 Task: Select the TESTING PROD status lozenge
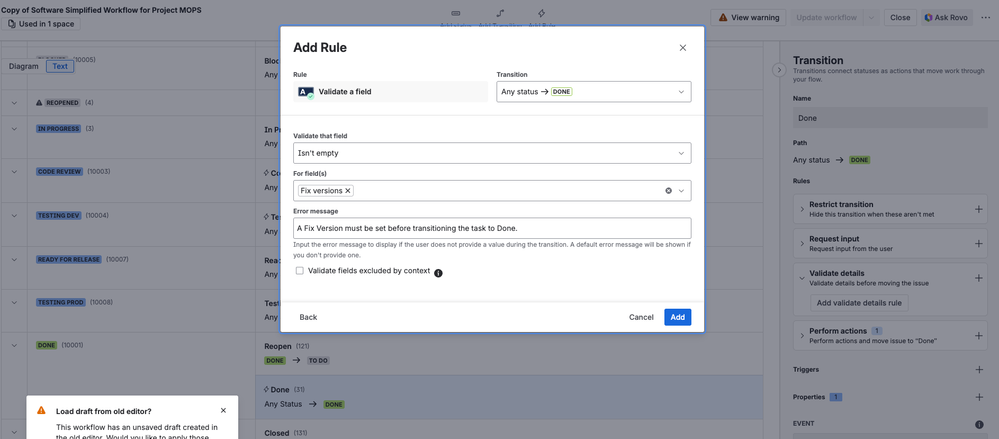(x=61, y=302)
